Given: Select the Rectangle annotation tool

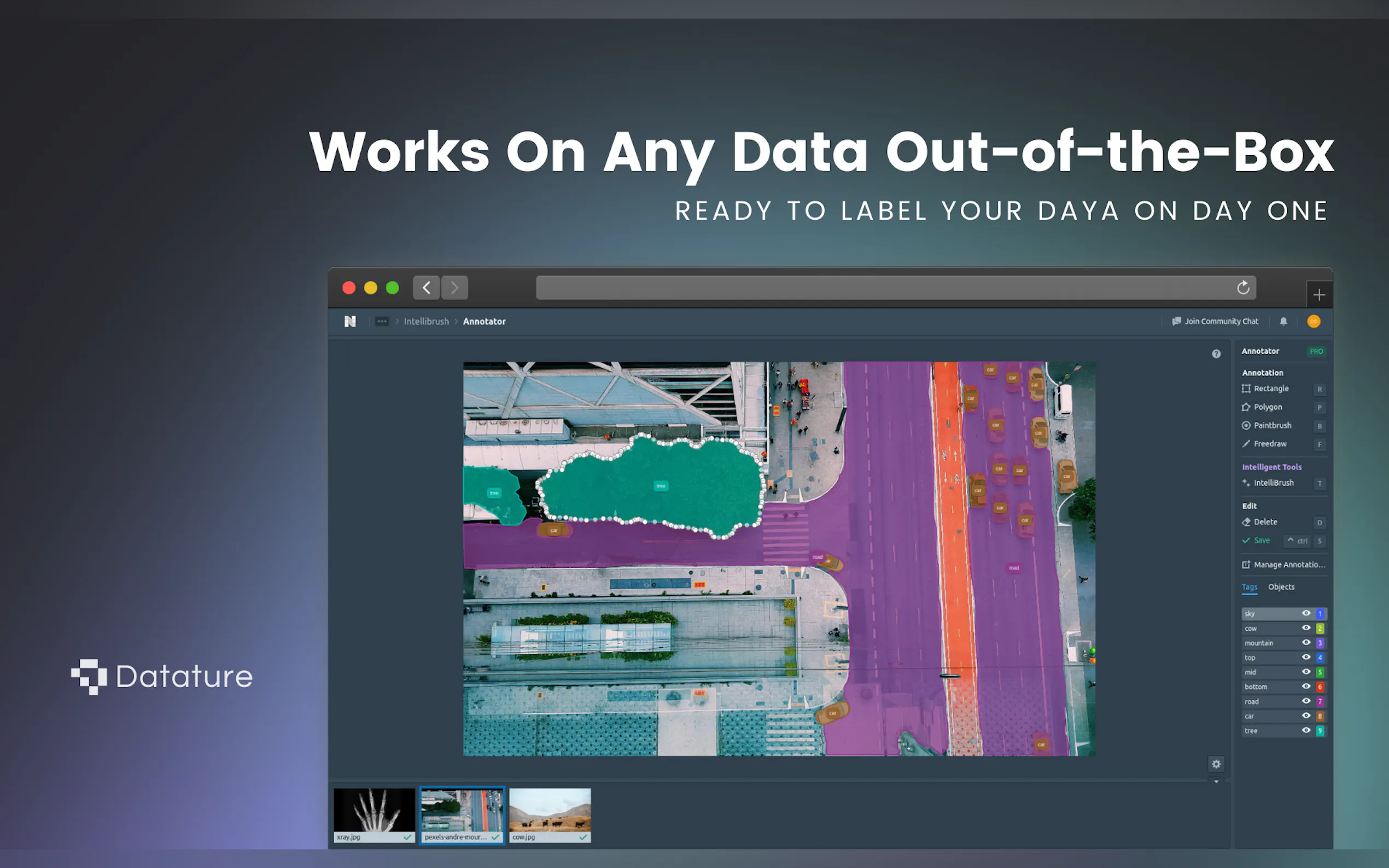Looking at the screenshot, I should tap(1271, 389).
